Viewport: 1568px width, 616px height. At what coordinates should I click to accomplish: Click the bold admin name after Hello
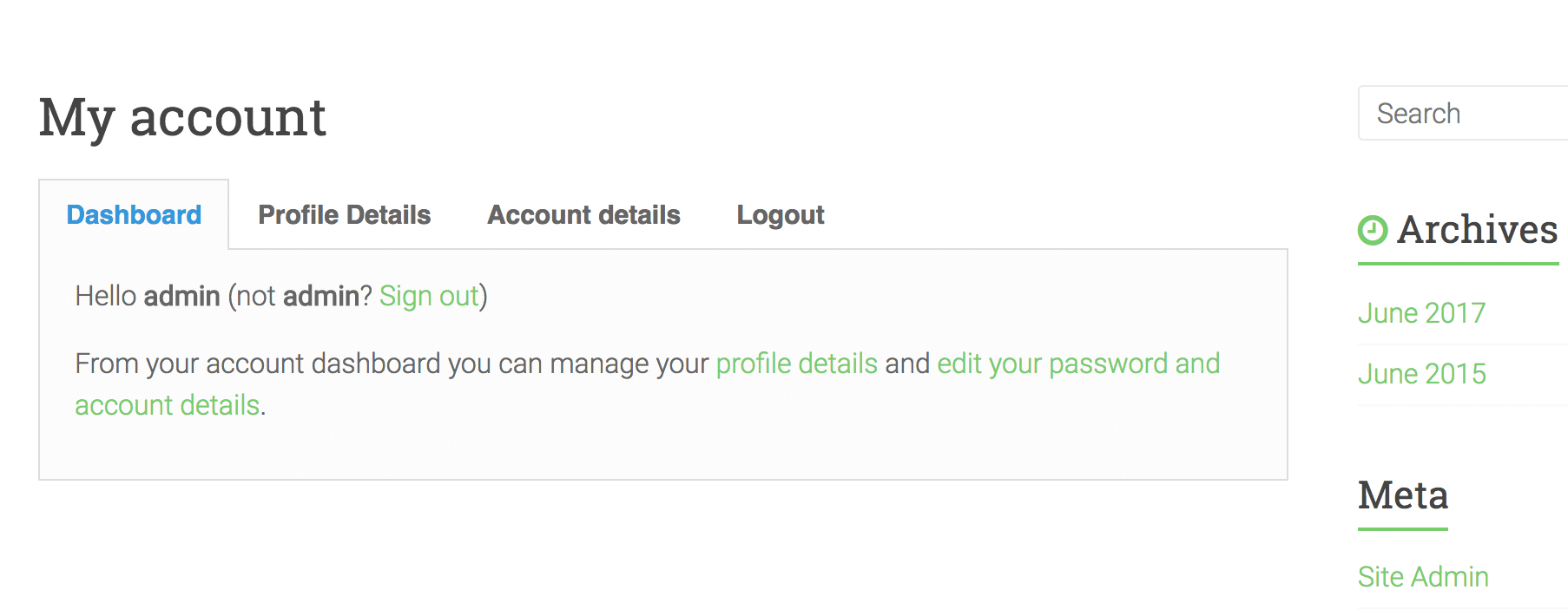[x=181, y=296]
